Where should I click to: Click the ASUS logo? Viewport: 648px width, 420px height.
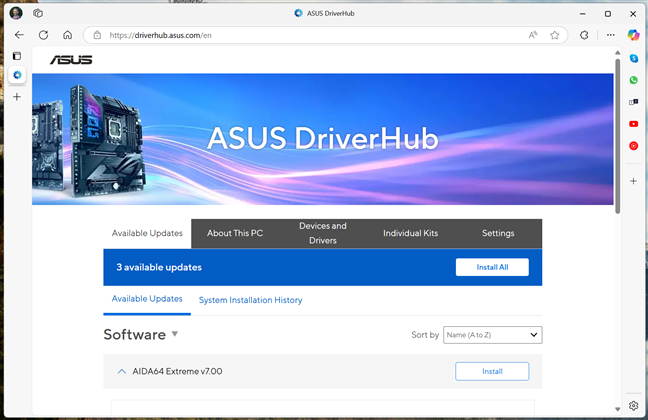(x=71, y=60)
